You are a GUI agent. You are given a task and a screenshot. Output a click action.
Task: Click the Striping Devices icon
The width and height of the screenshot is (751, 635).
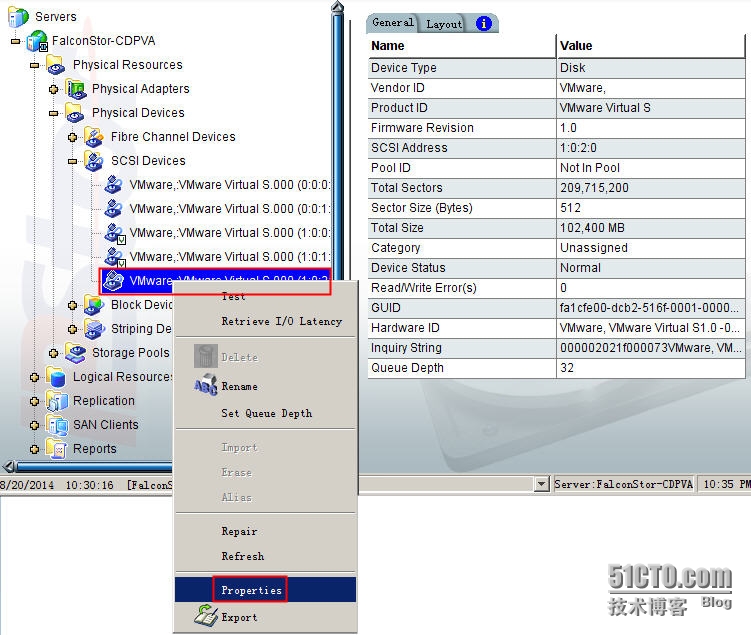[94, 329]
